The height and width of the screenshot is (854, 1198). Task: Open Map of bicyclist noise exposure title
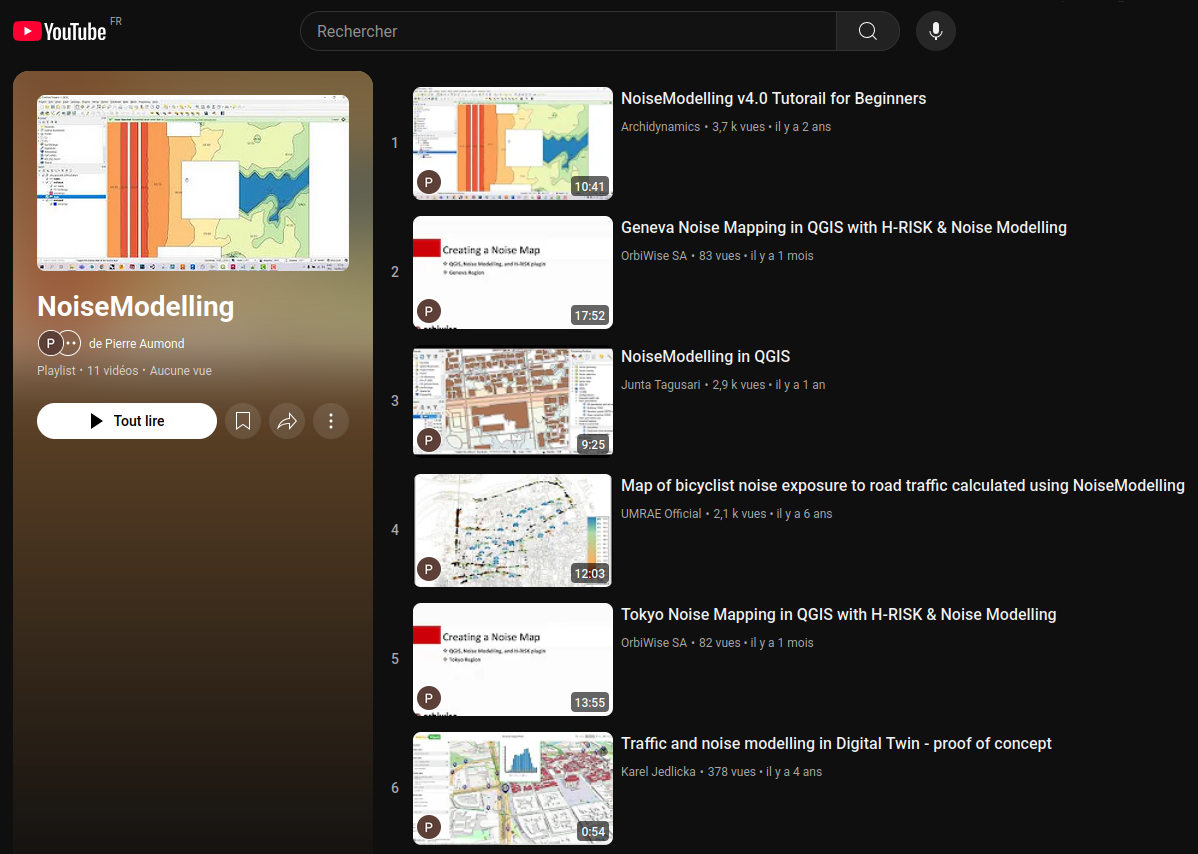pos(902,486)
